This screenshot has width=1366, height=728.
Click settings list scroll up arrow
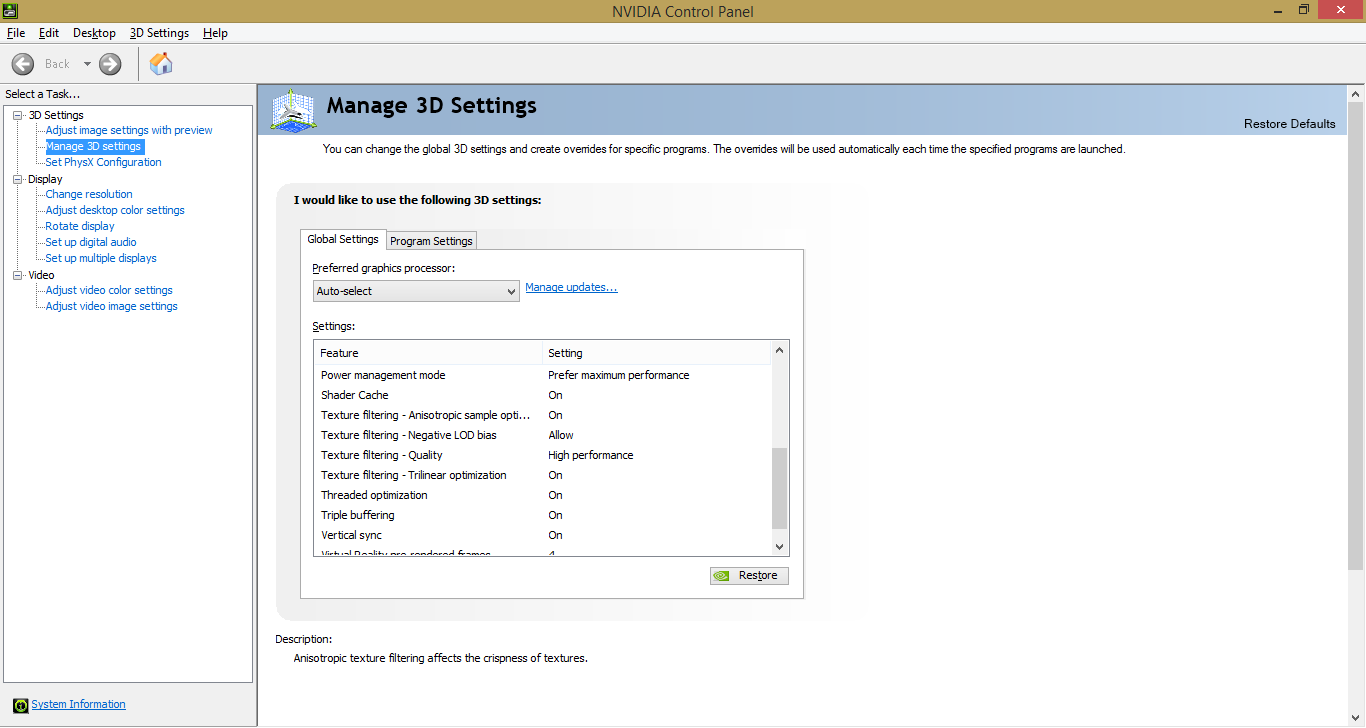point(780,351)
